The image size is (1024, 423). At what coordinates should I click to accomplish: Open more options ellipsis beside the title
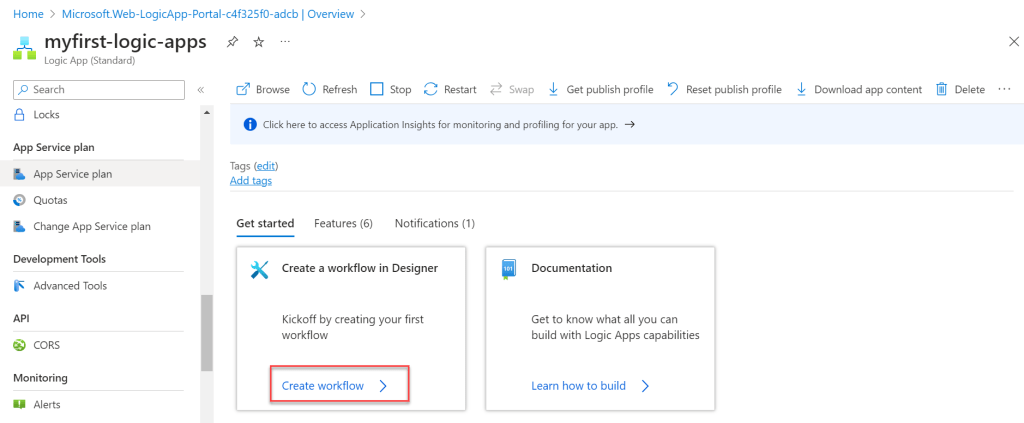click(x=285, y=42)
